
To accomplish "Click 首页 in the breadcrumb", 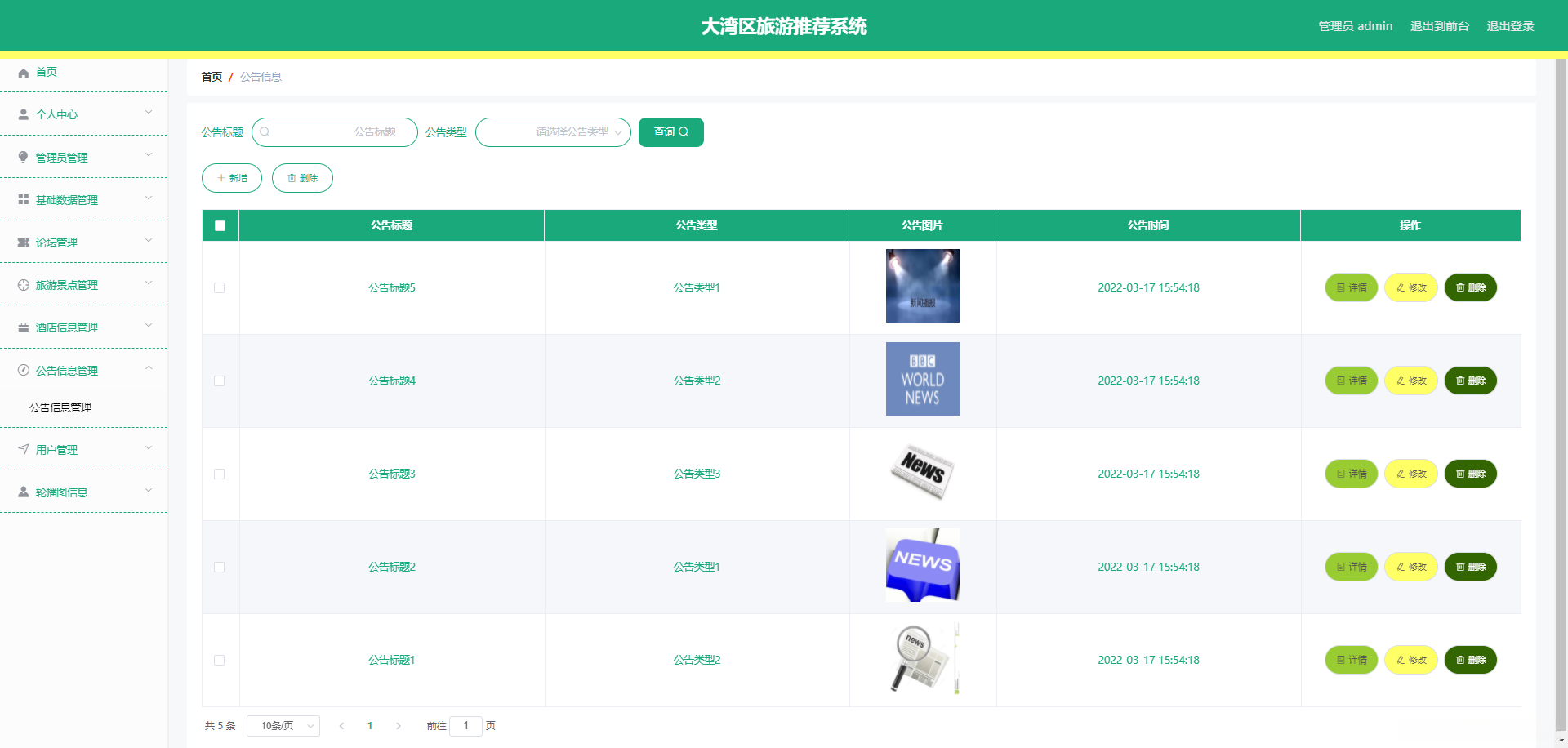I will 212,77.
